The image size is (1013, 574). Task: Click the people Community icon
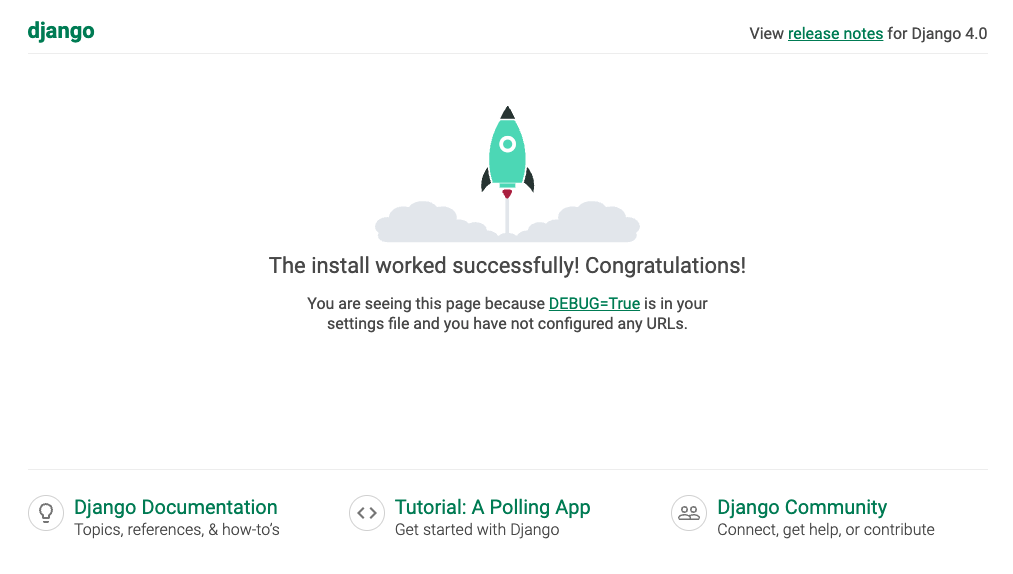coord(689,513)
